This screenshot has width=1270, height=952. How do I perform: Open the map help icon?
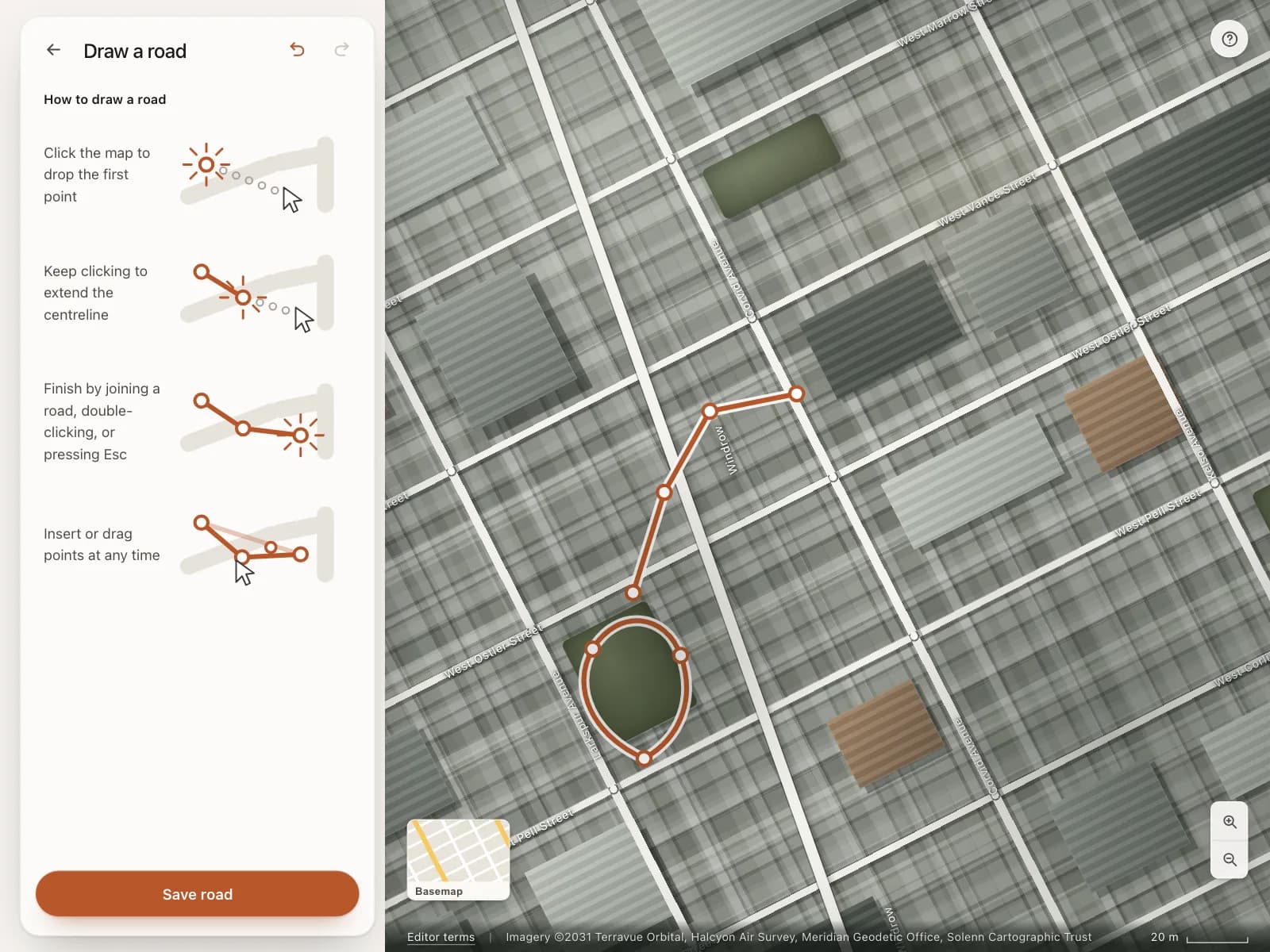[1230, 39]
